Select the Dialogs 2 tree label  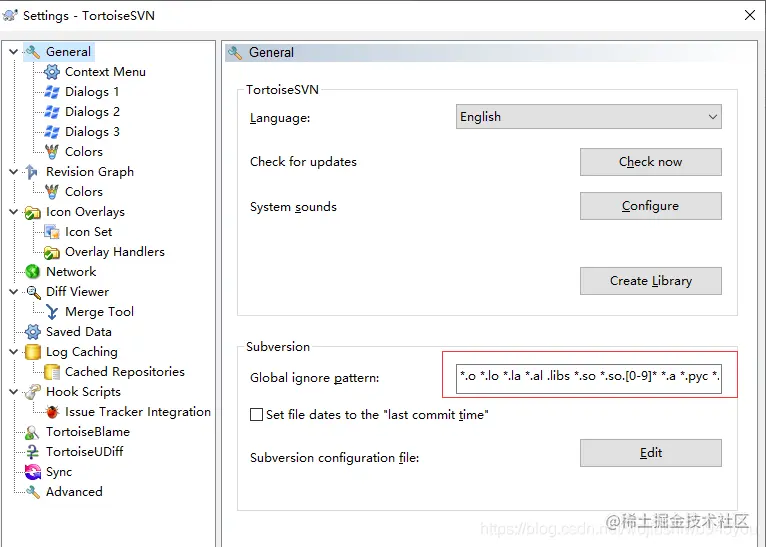coord(92,112)
